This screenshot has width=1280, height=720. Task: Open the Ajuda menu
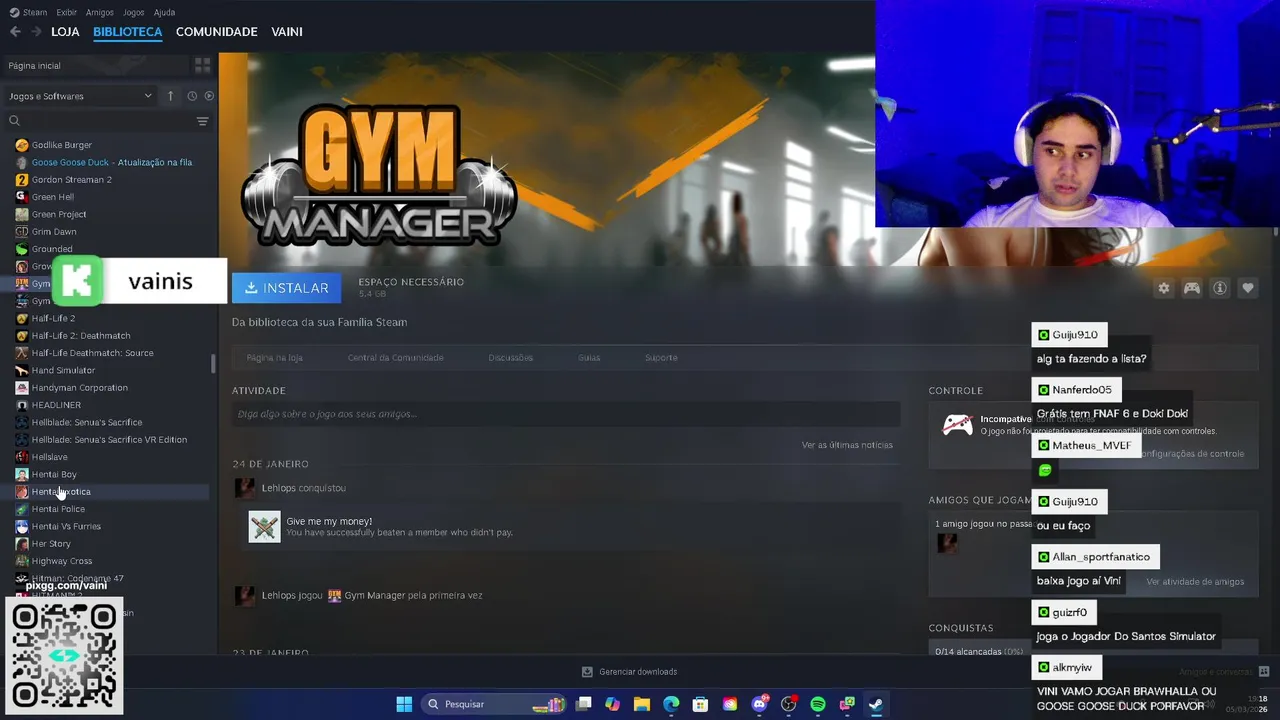click(x=165, y=12)
